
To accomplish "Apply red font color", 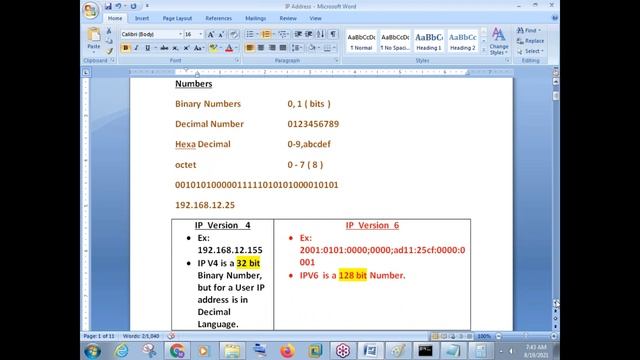I will point(229,48).
